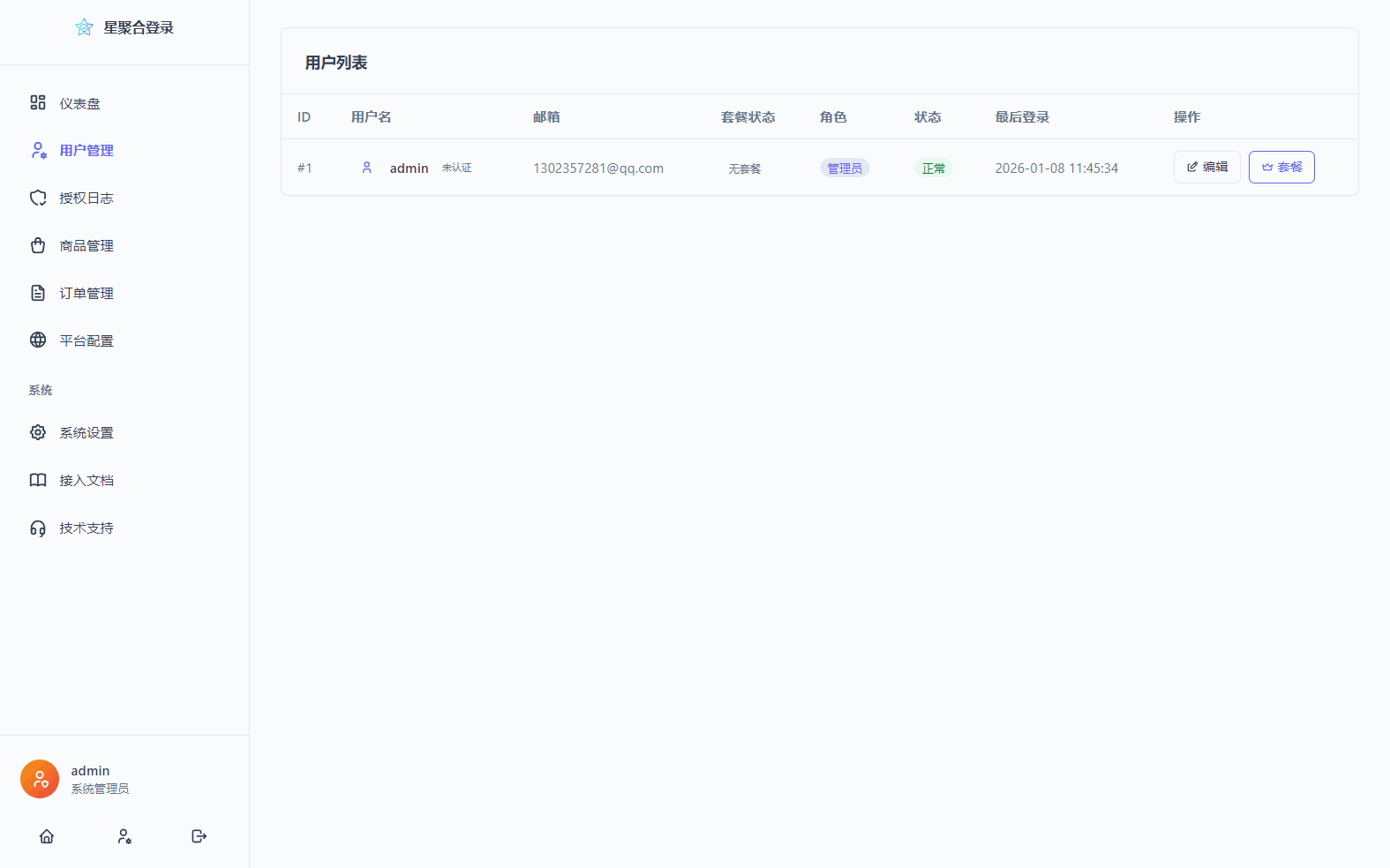This screenshot has height=868, width=1390.
Task: Open 系统设置 in the sidebar
Action: [x=86, y=433]
